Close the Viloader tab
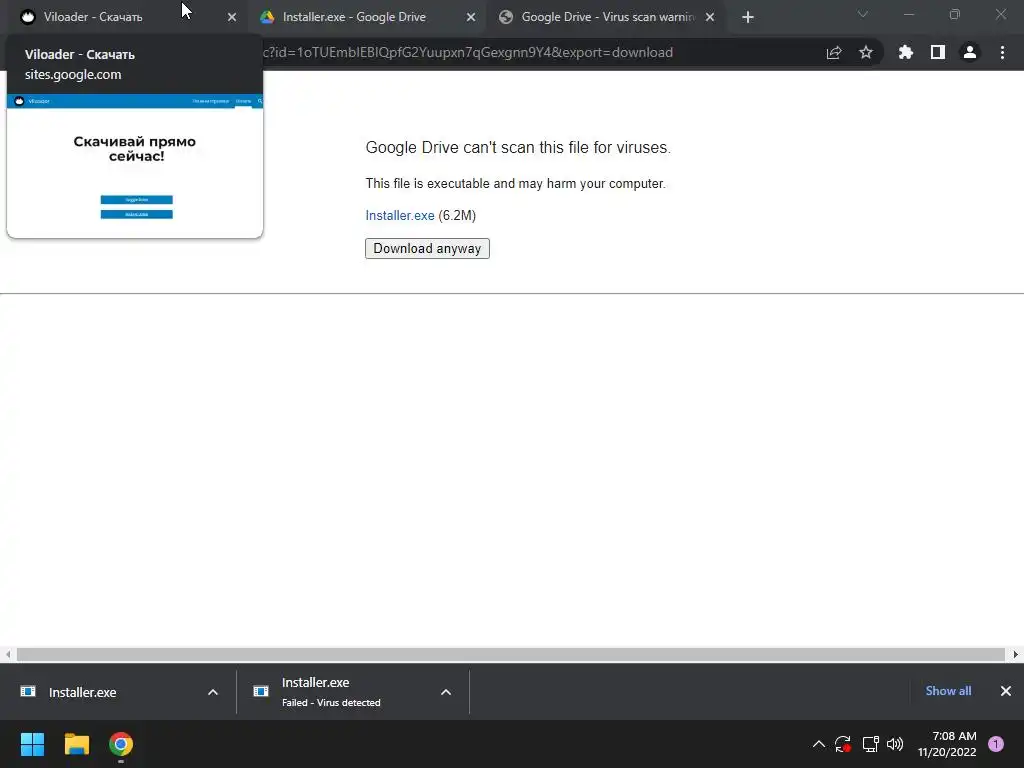1024x768 pixels. point(232,18)
